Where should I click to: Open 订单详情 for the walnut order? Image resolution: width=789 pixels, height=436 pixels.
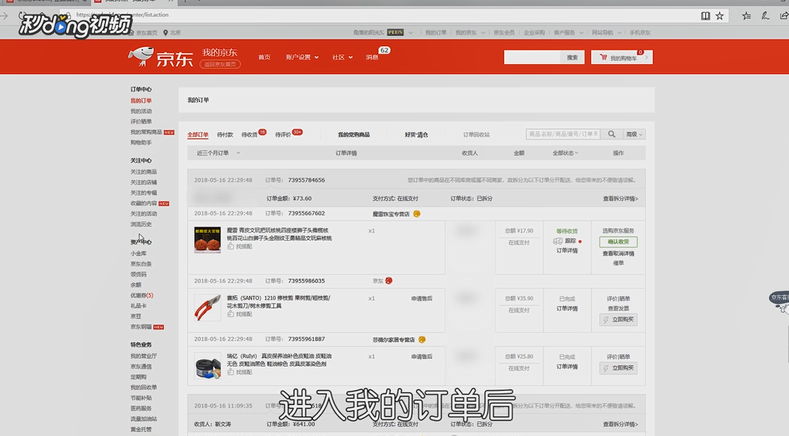point(567,251)
